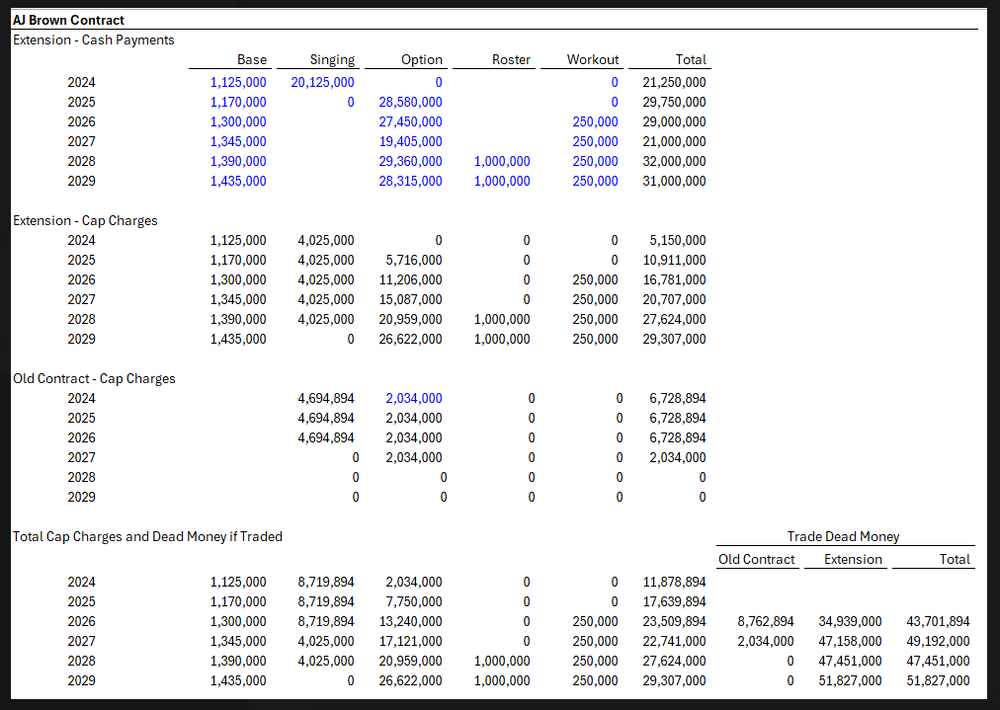Select the 20,125,000 signing bonus cell
Viewport: 1000px width, 710px height.
coord(322,83)
